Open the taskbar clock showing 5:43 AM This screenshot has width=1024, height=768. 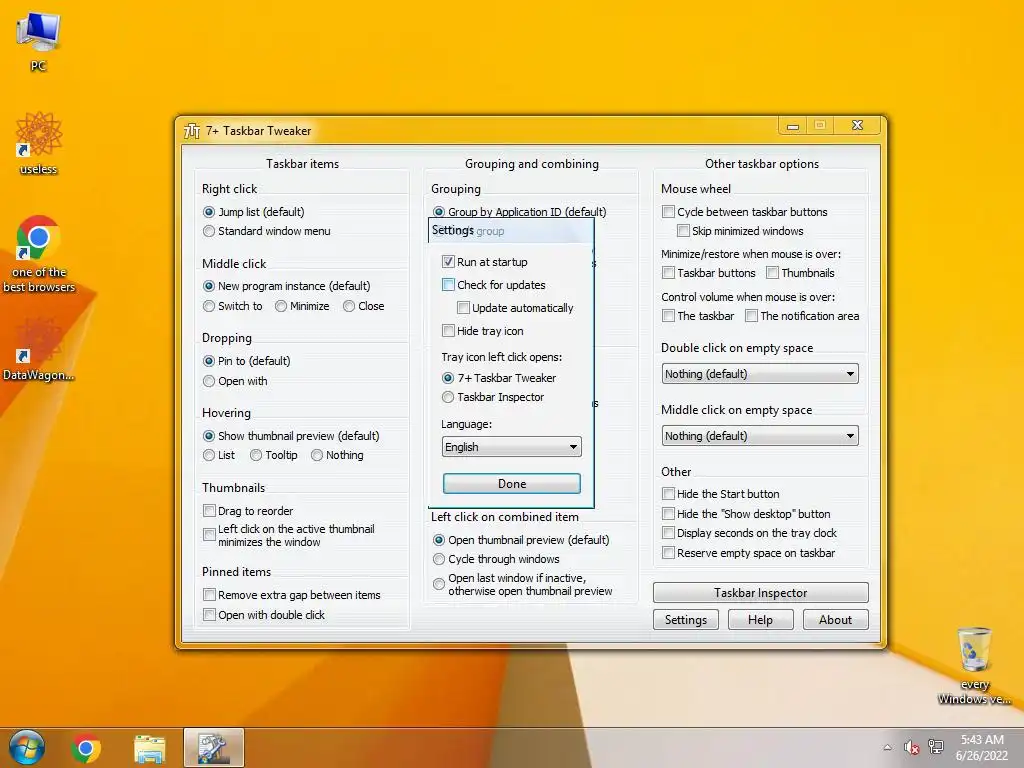[982, 748]
